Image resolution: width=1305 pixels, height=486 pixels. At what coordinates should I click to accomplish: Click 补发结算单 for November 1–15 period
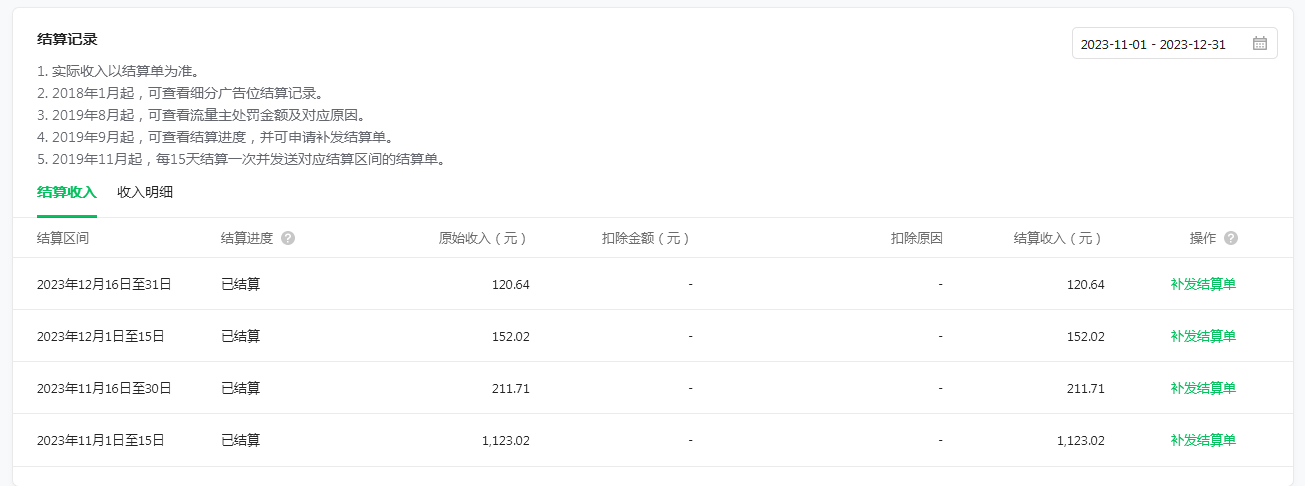pos(1203,440)
